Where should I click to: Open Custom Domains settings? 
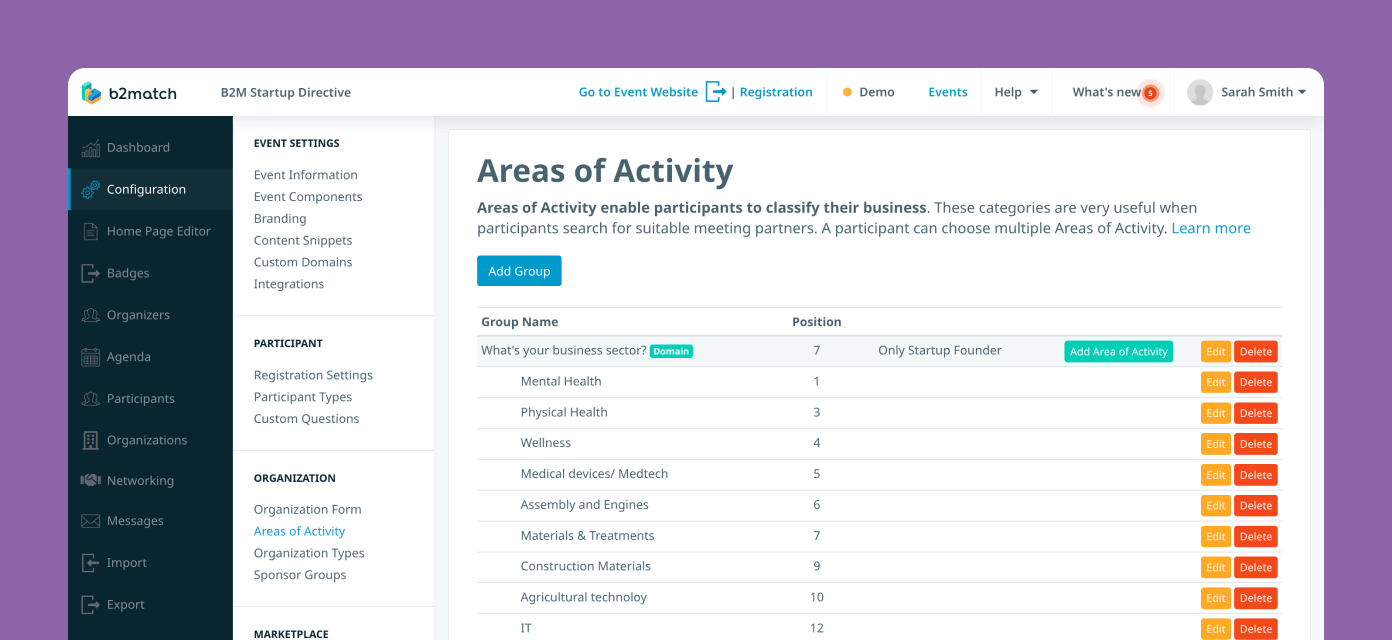(303, 262)
